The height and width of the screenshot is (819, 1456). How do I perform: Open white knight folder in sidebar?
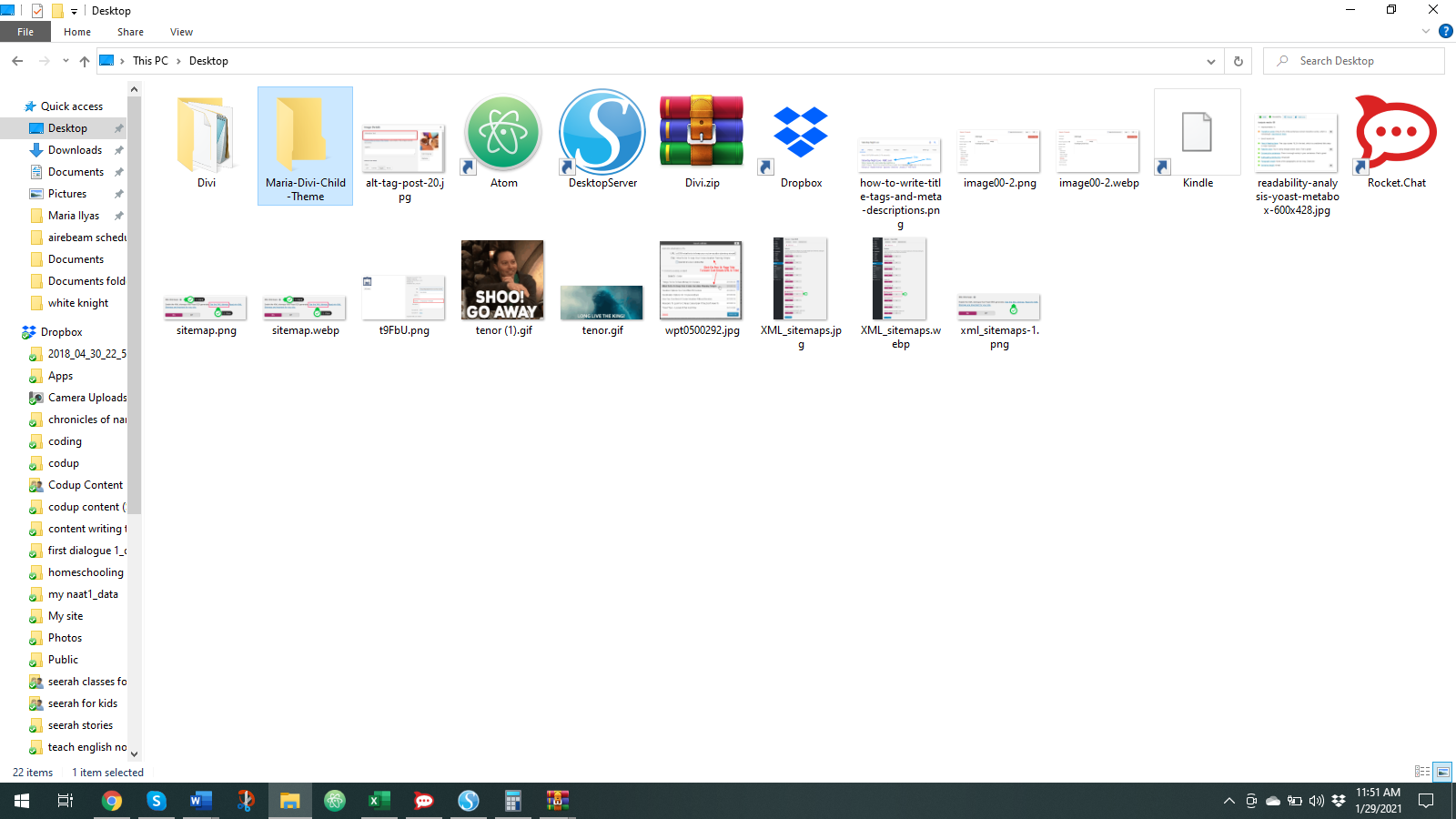78,303
